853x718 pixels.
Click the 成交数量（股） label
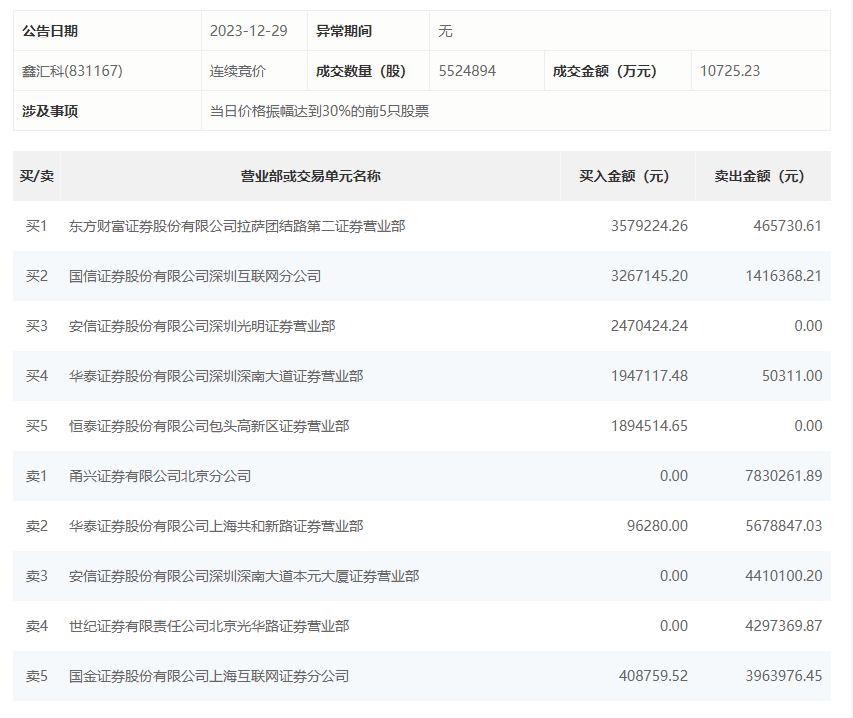click(x=361, y=71)
